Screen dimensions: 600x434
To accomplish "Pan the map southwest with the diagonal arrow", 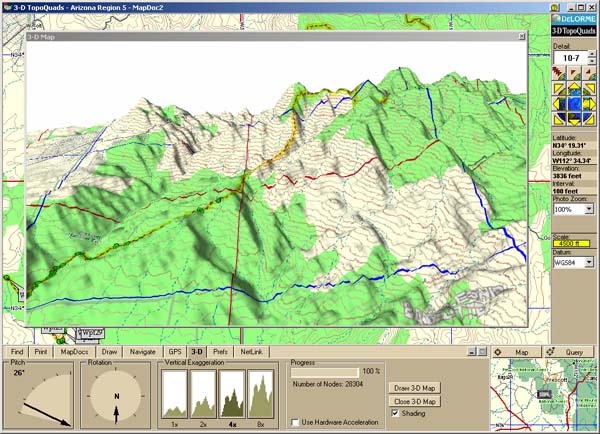I will 559,119.
